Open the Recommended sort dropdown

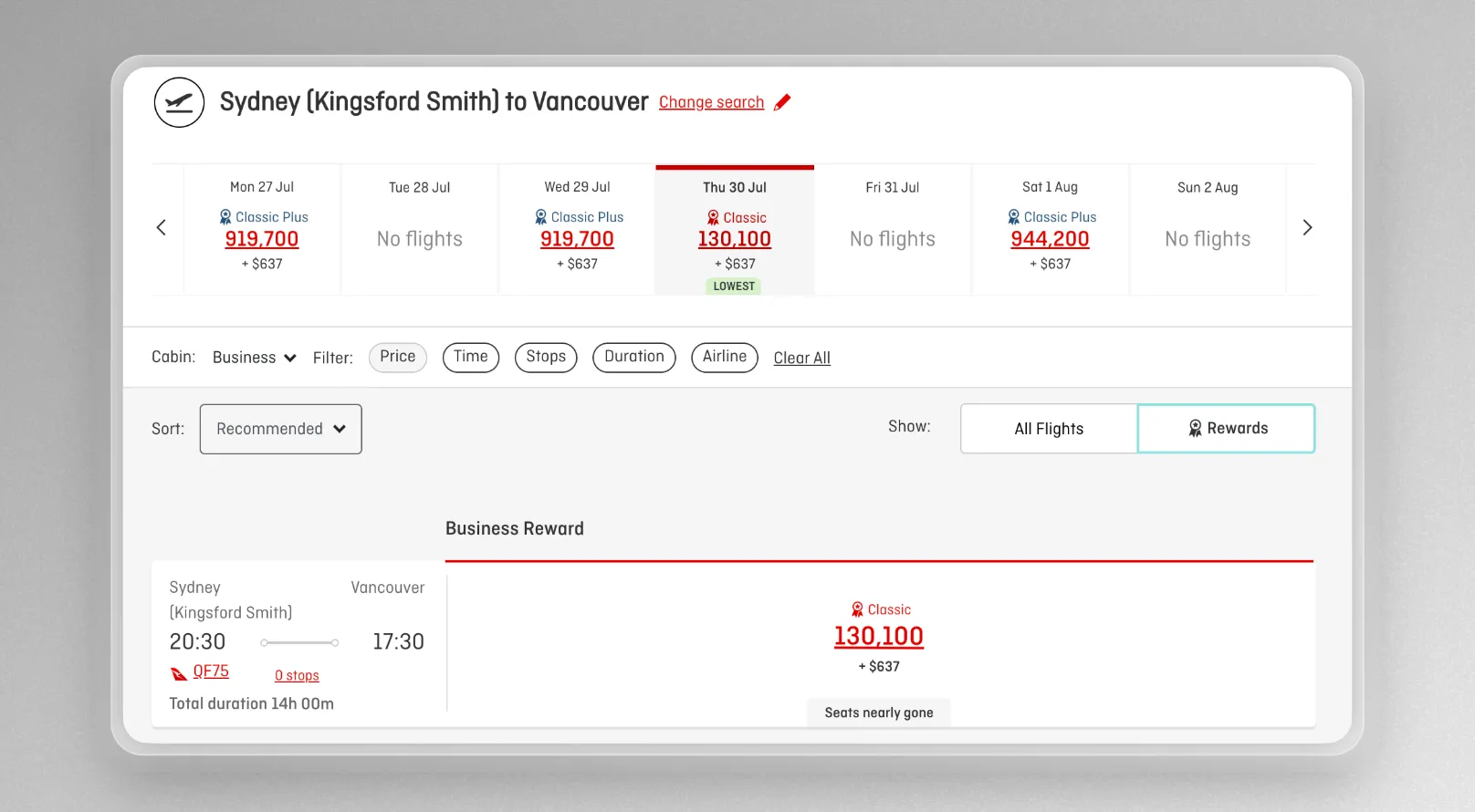[281, 429]
